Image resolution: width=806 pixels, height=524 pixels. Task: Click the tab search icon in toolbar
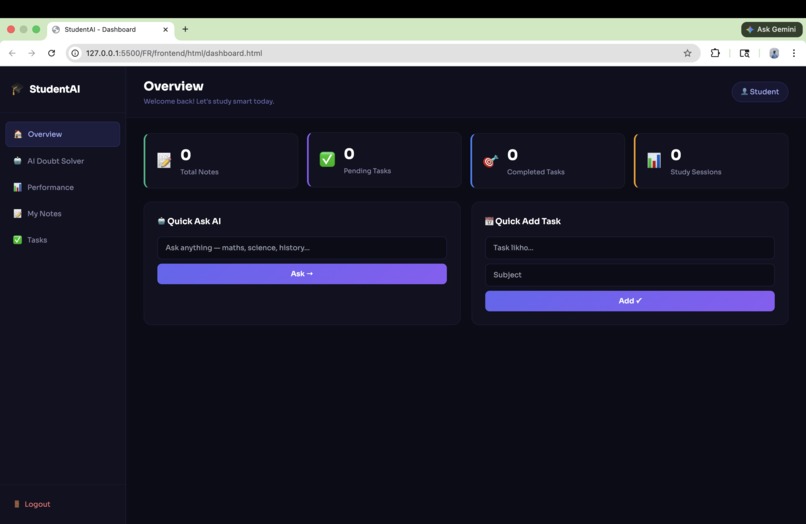pos(744,53)
